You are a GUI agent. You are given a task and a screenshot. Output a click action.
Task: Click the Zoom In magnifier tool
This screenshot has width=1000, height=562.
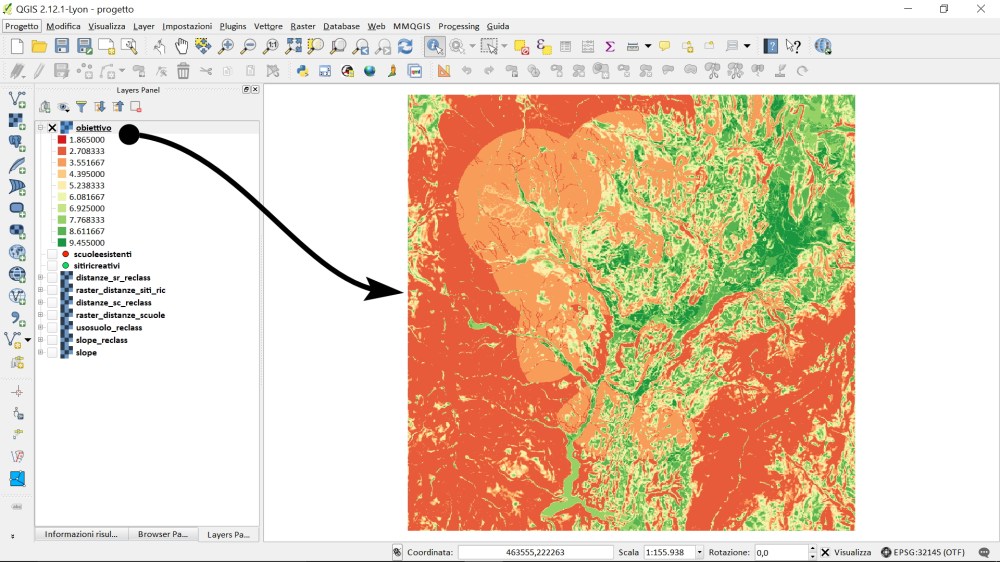(226, 46)
